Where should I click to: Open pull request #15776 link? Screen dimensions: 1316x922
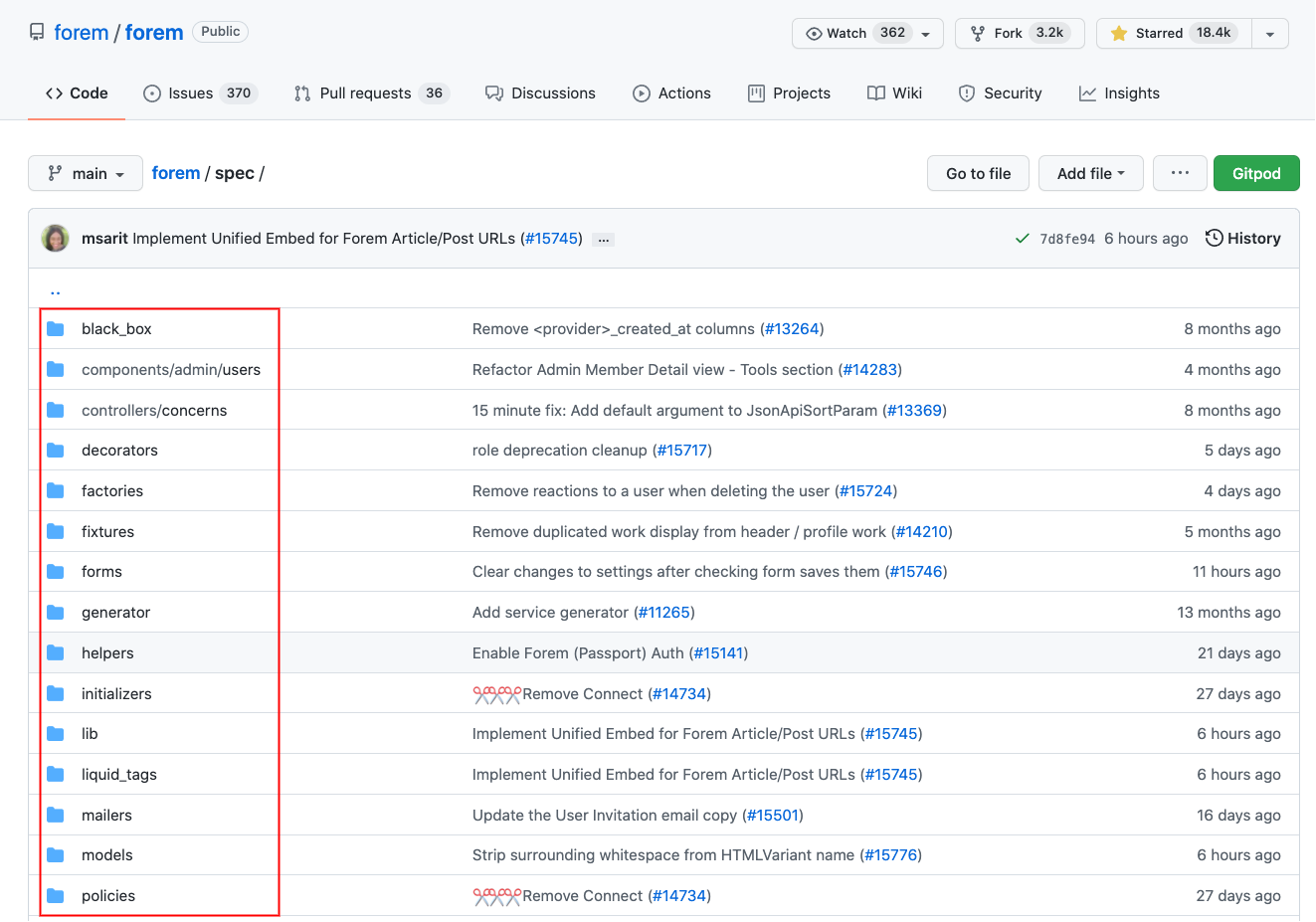tap(890, 855)
